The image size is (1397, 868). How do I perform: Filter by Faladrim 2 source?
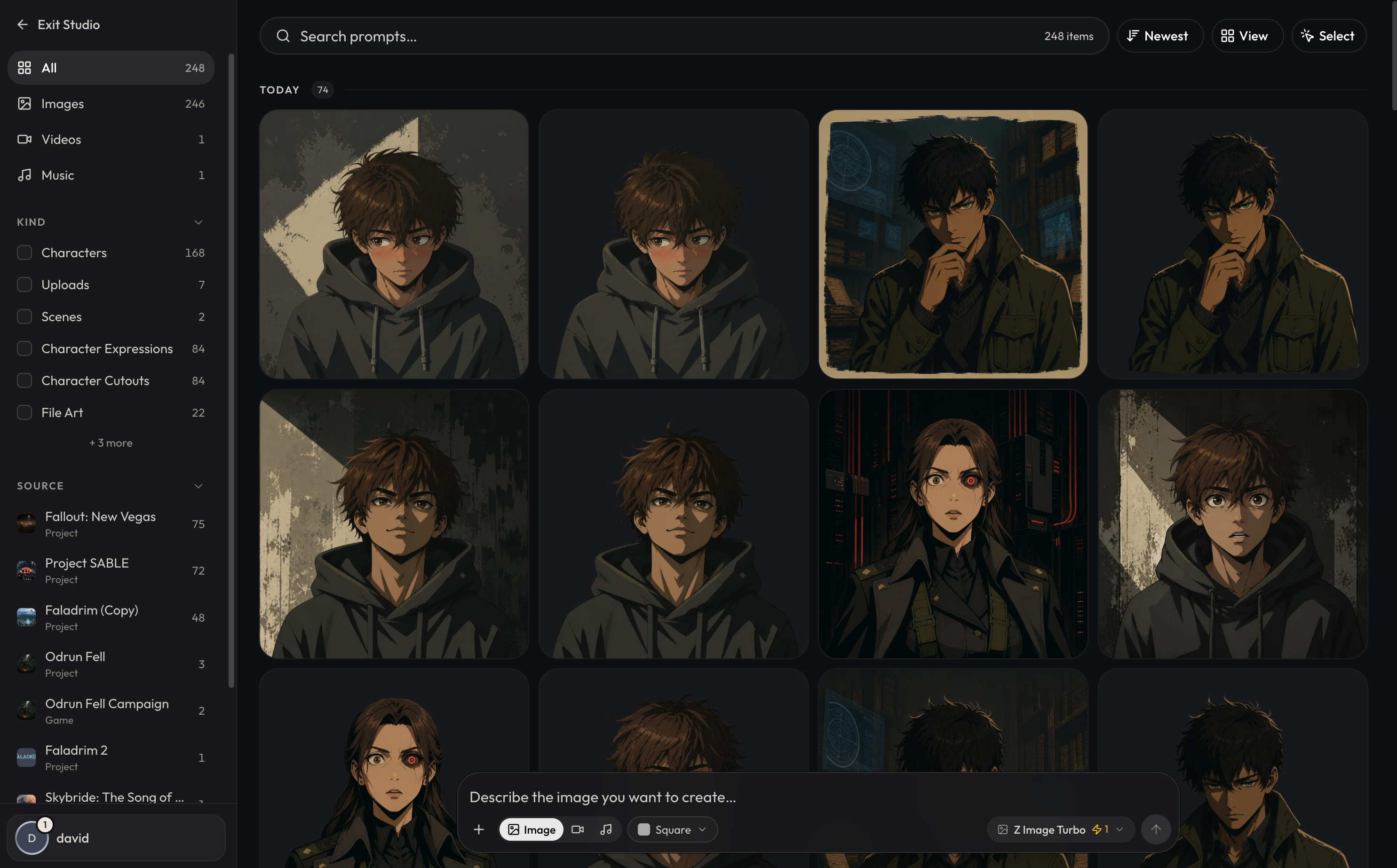click(111, 757)
